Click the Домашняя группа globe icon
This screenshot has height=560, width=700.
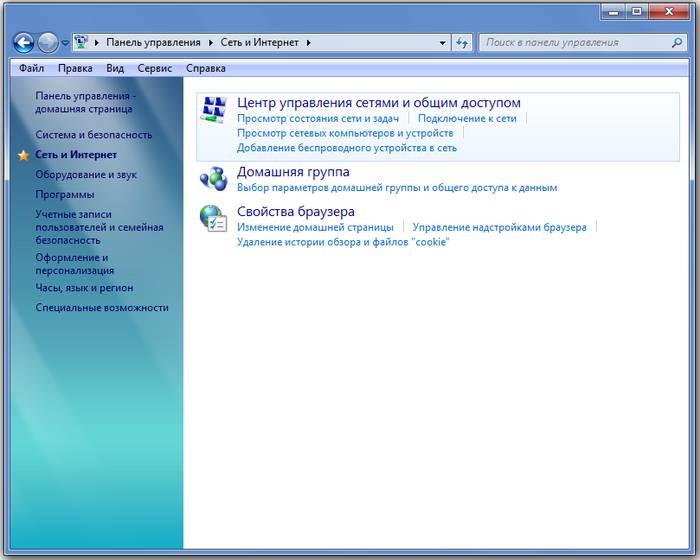(x=213, y=179)
